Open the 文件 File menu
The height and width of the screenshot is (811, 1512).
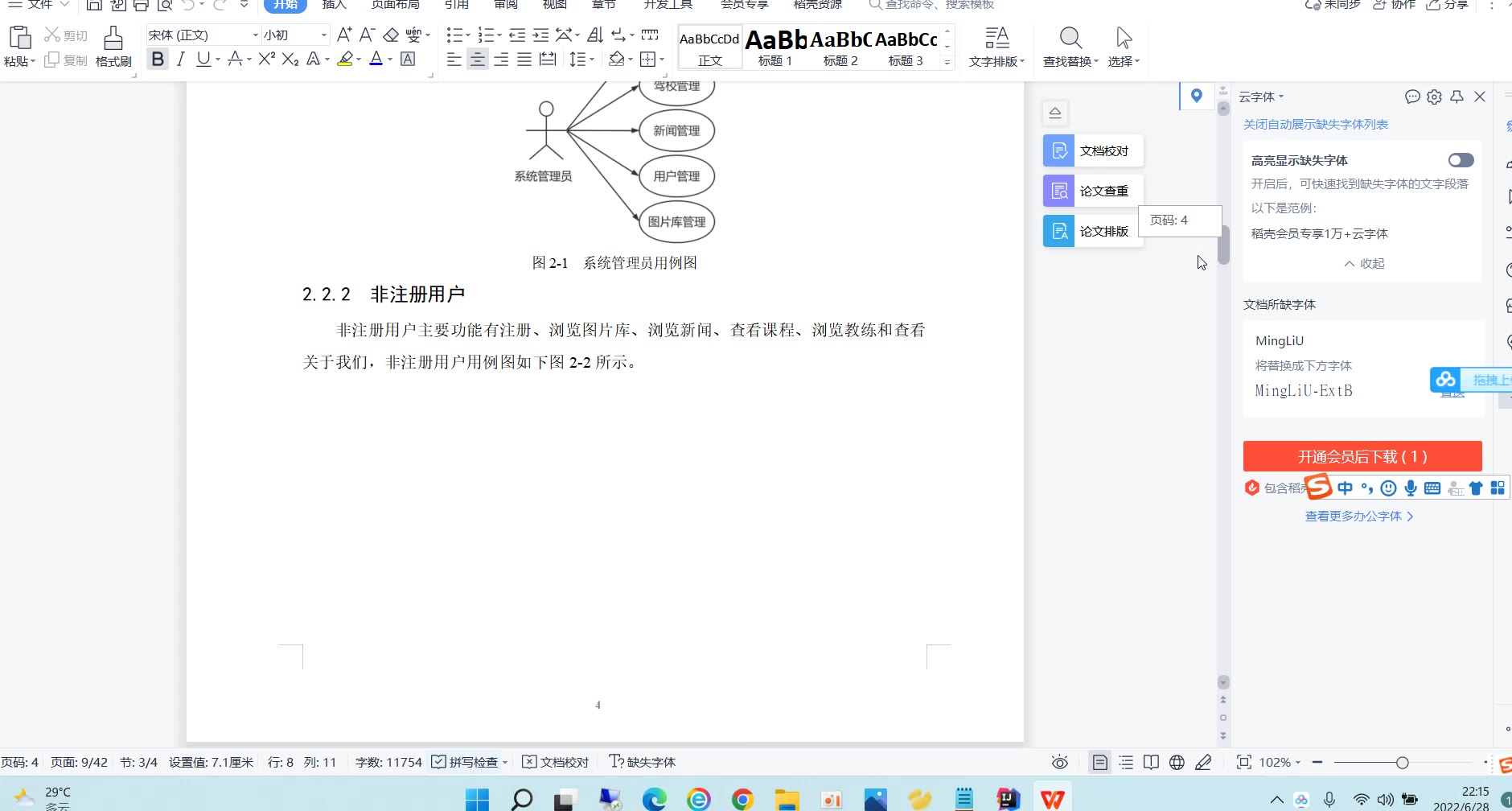pos(39,5)
